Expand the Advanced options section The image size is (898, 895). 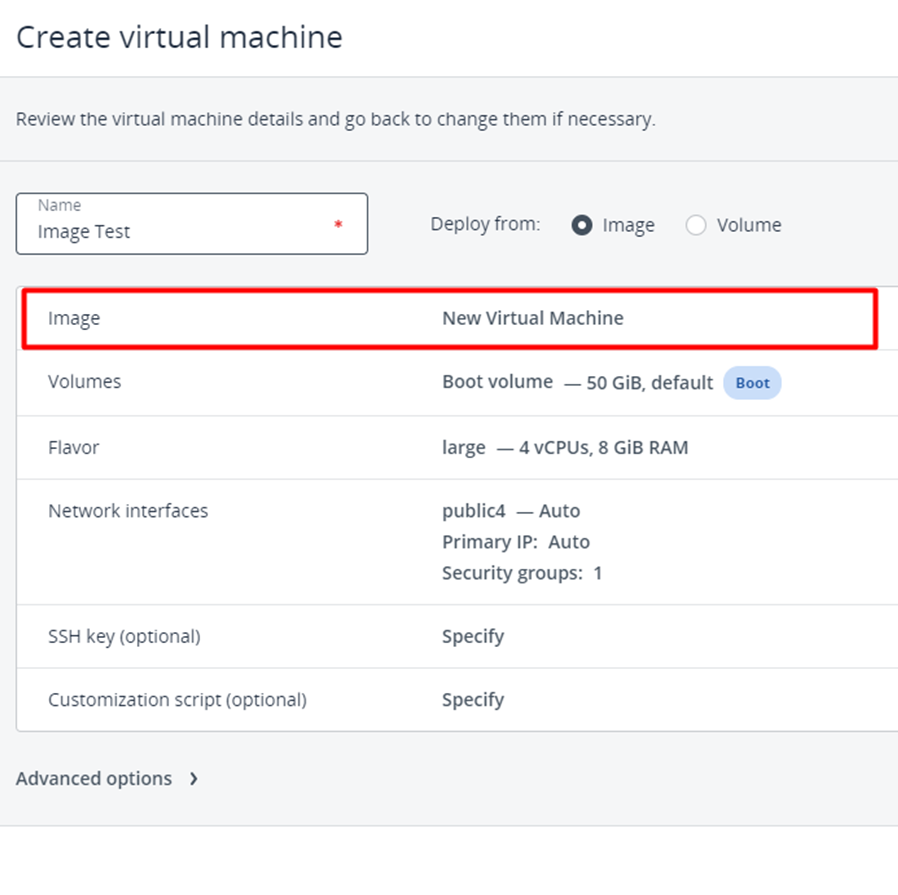tap(94, 779)
